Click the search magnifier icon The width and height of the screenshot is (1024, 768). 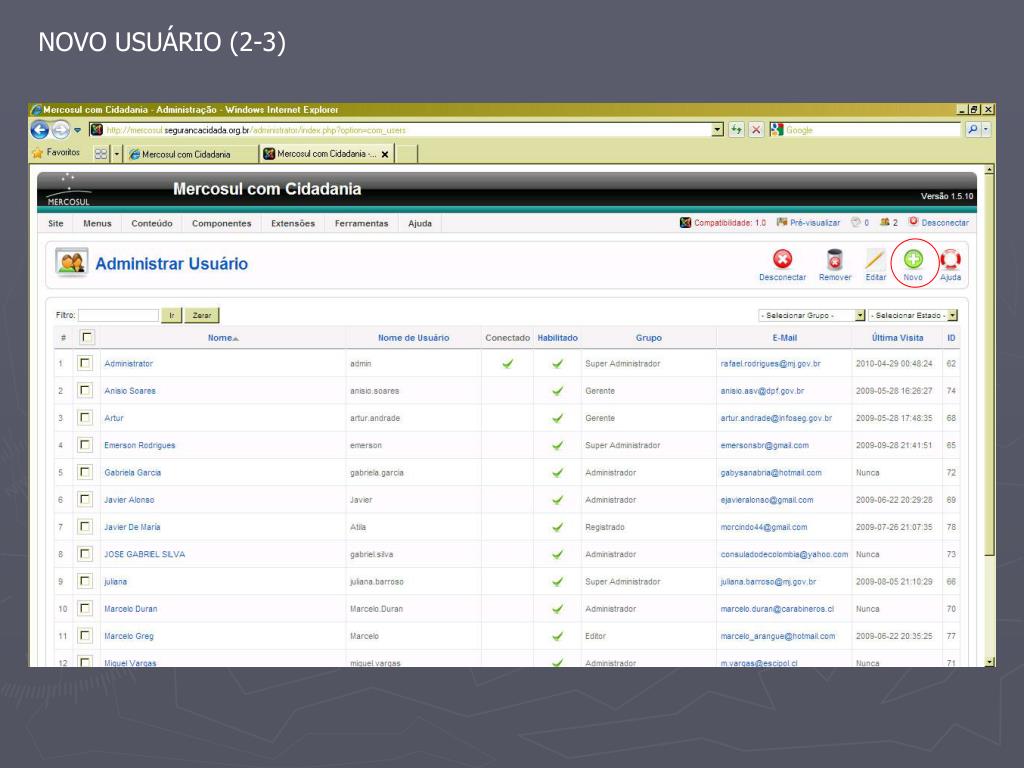(x=972, y=129)
